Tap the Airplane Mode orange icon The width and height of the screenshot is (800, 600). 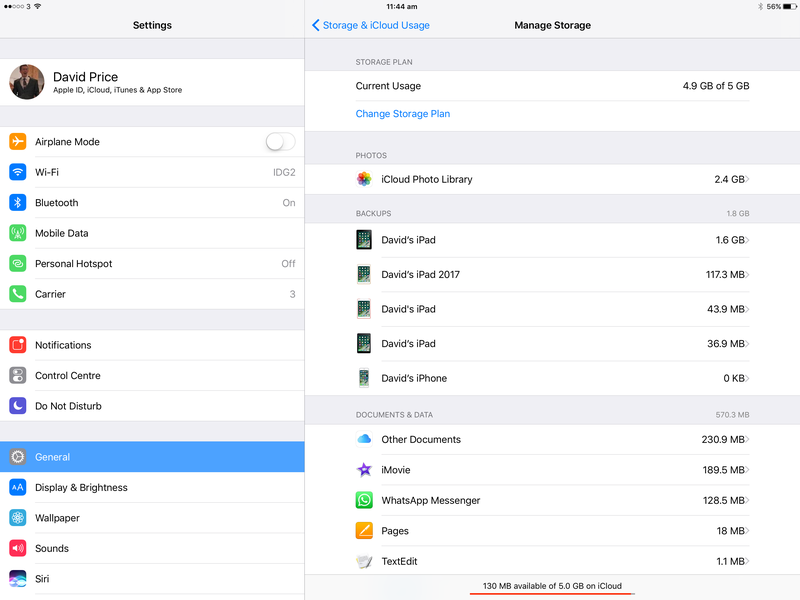(18, 141)
